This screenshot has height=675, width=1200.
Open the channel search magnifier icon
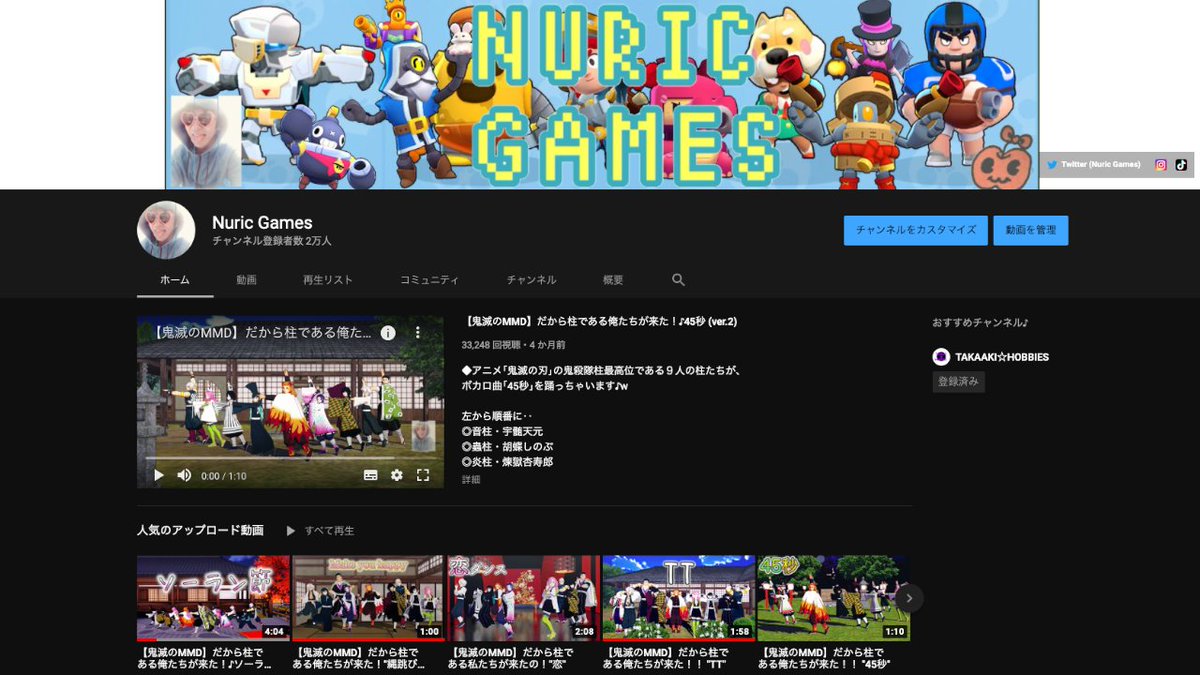tap(679, 280)
